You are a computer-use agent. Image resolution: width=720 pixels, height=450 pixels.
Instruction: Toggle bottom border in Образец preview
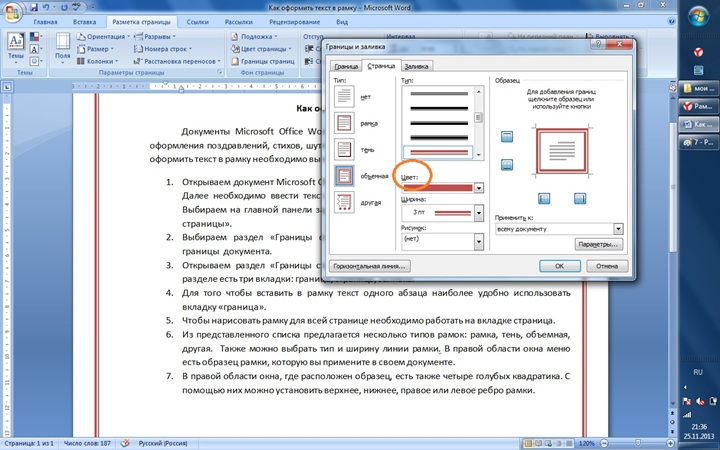click(507, 165)
